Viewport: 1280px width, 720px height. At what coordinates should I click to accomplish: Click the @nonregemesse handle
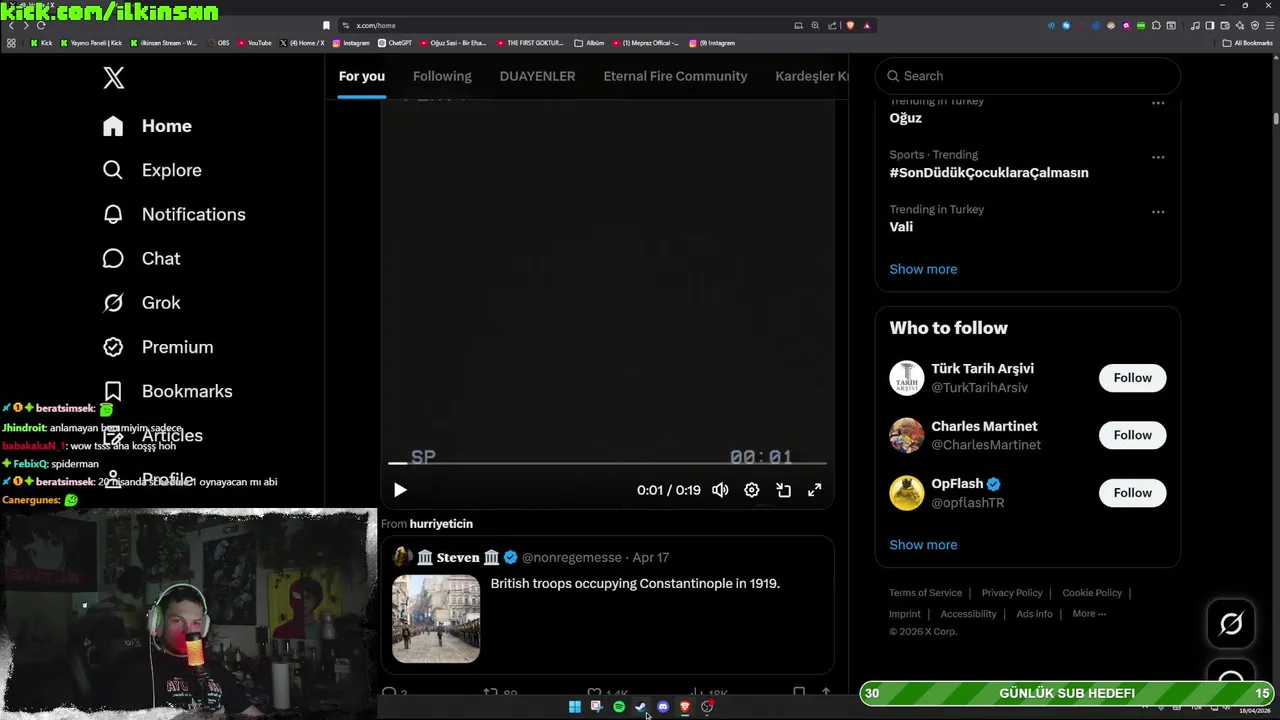573,557
